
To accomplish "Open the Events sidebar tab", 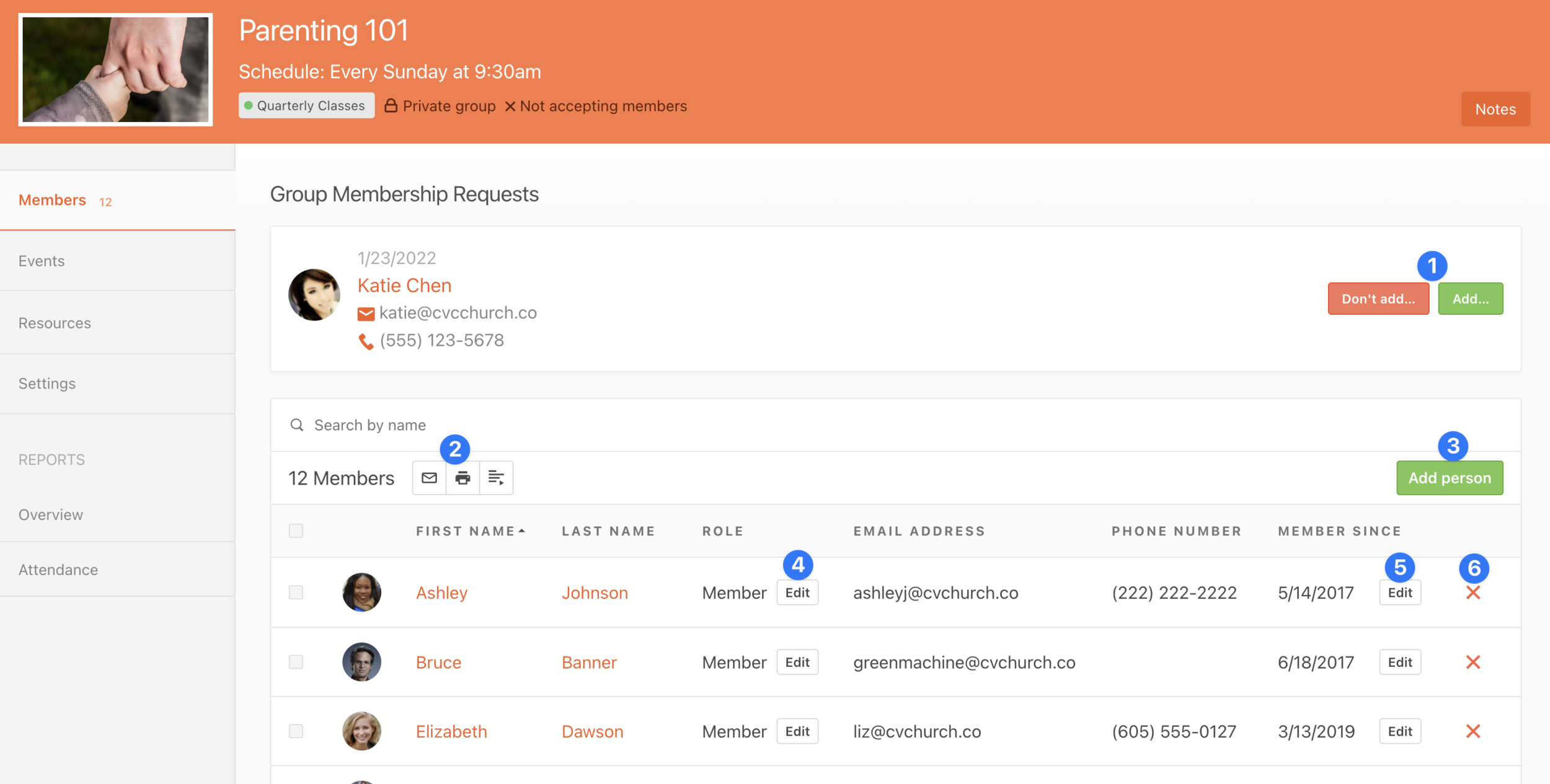I will [42, 261].
